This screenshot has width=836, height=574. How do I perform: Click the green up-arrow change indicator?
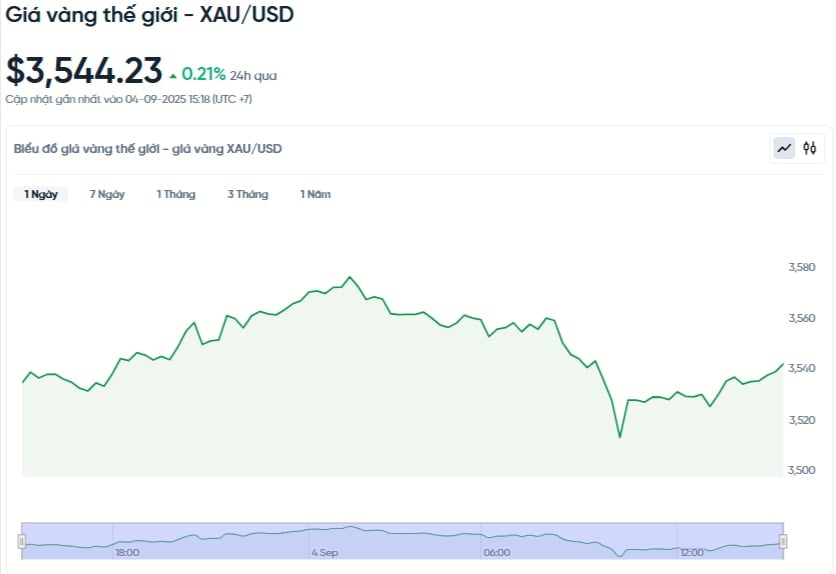pos(173,76)
